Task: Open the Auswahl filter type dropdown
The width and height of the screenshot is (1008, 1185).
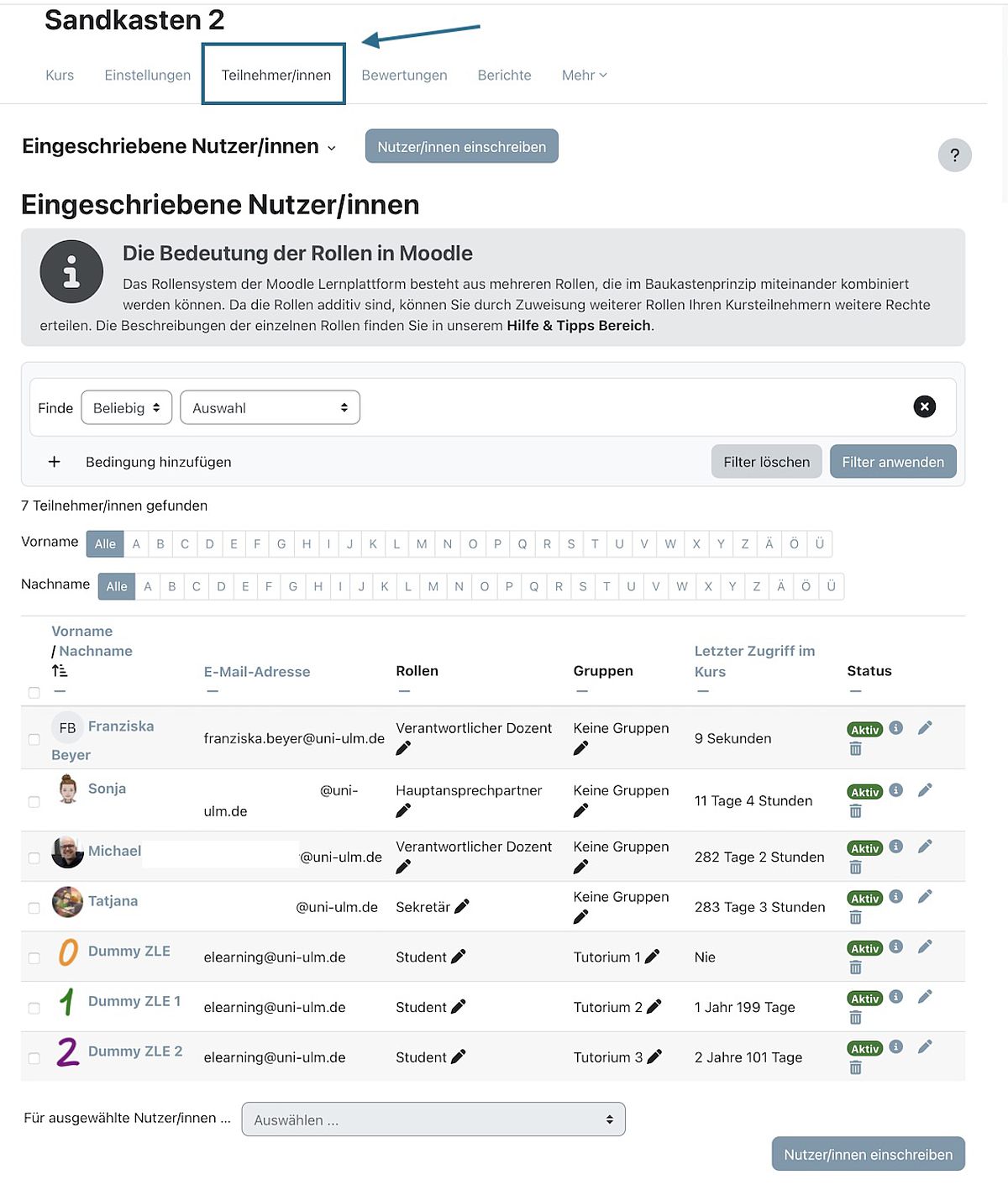Action: pos(270,407)
